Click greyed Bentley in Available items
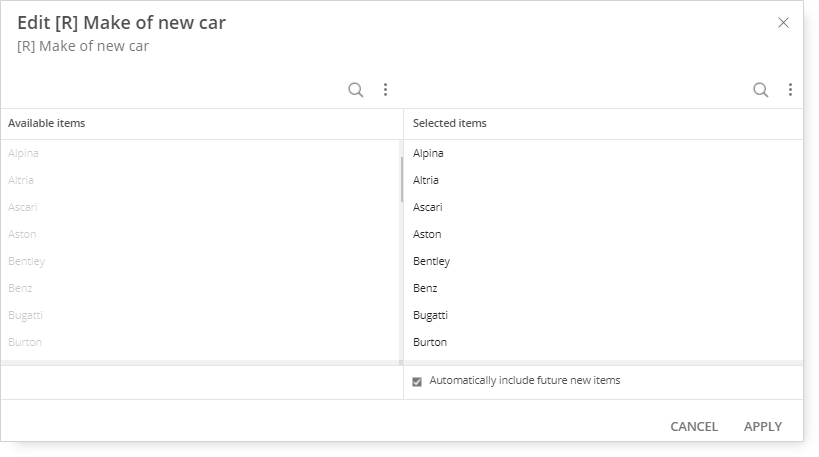Image resolution: width=819 pixels, height=457 pixels. [27, 261]
